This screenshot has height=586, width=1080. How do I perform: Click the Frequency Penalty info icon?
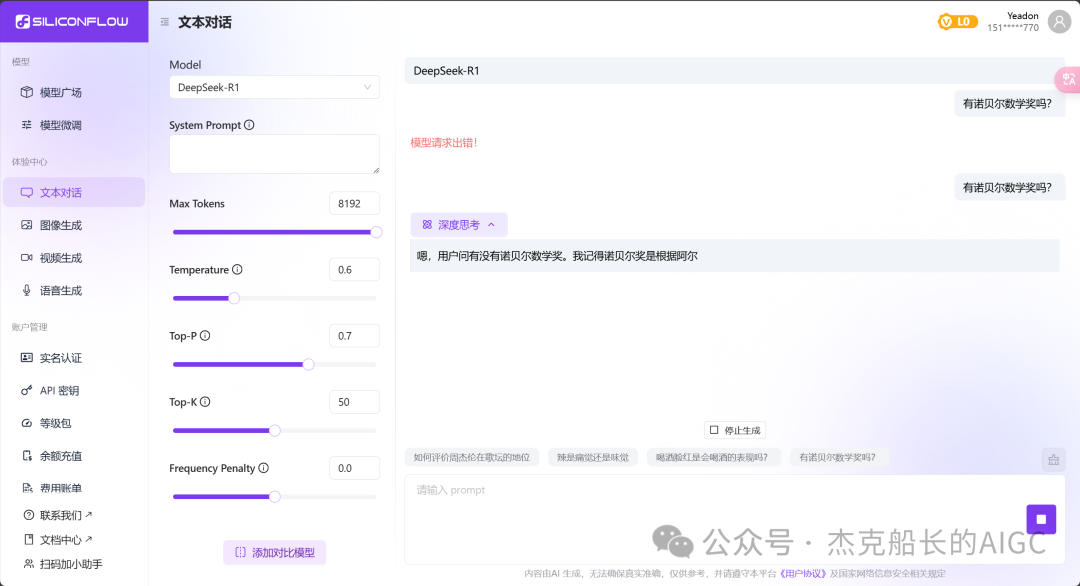[263, 468]
